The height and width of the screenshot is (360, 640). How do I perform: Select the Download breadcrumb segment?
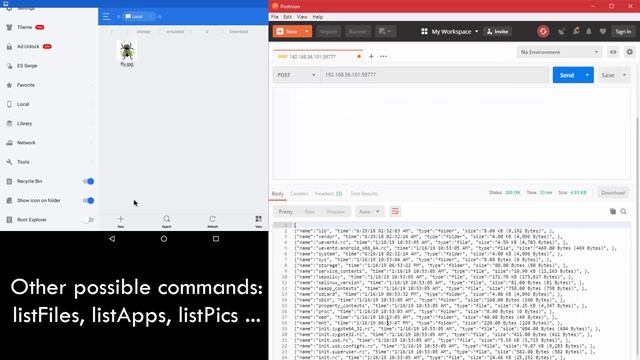[238, 31]
